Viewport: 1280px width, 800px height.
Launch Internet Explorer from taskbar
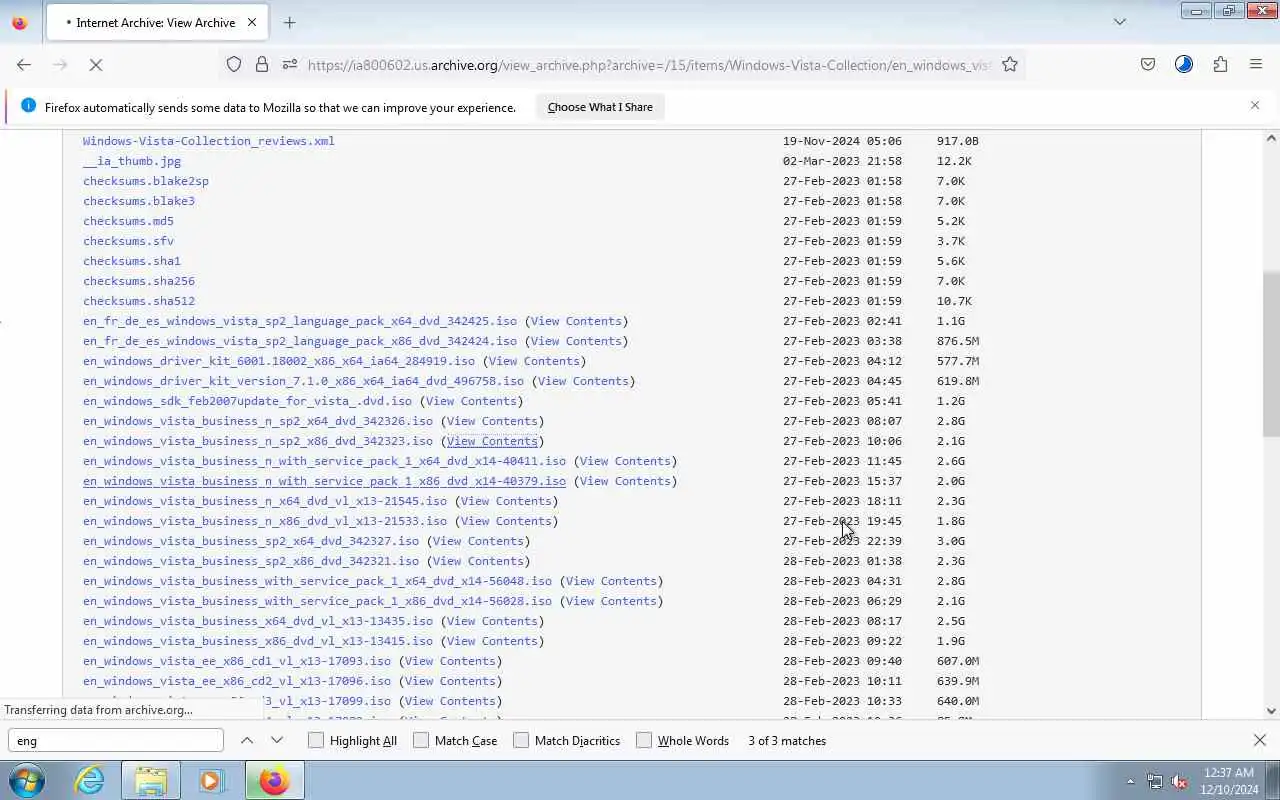coord(90,780)
